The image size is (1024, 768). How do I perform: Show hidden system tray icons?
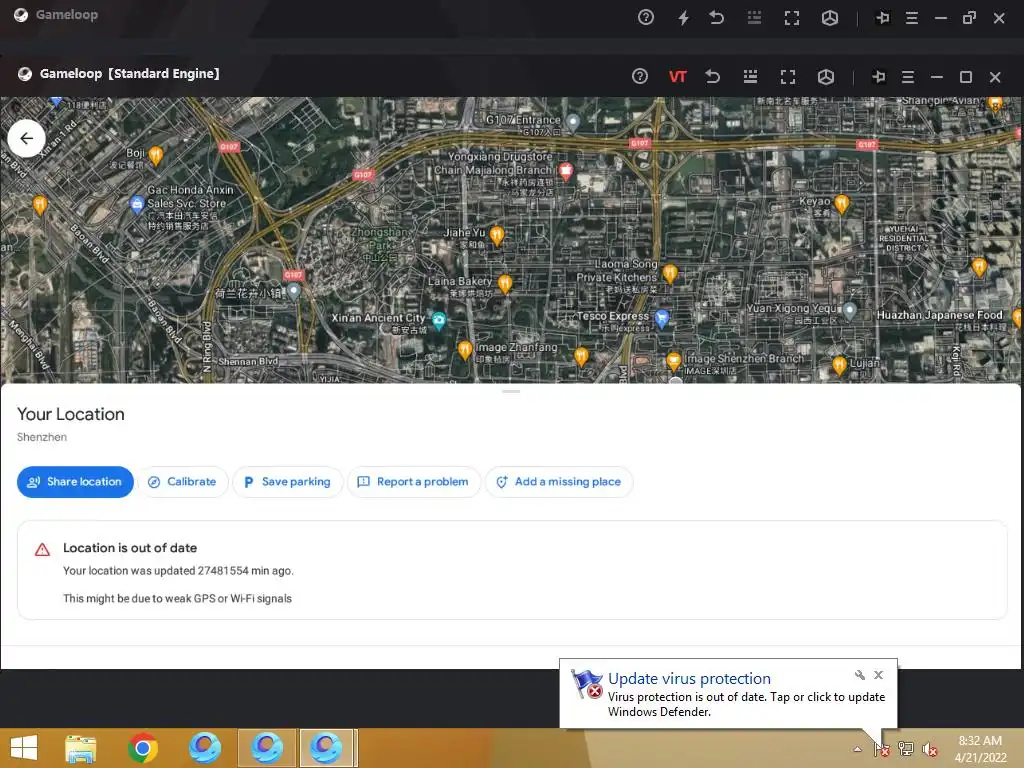(x=857, y=749)
